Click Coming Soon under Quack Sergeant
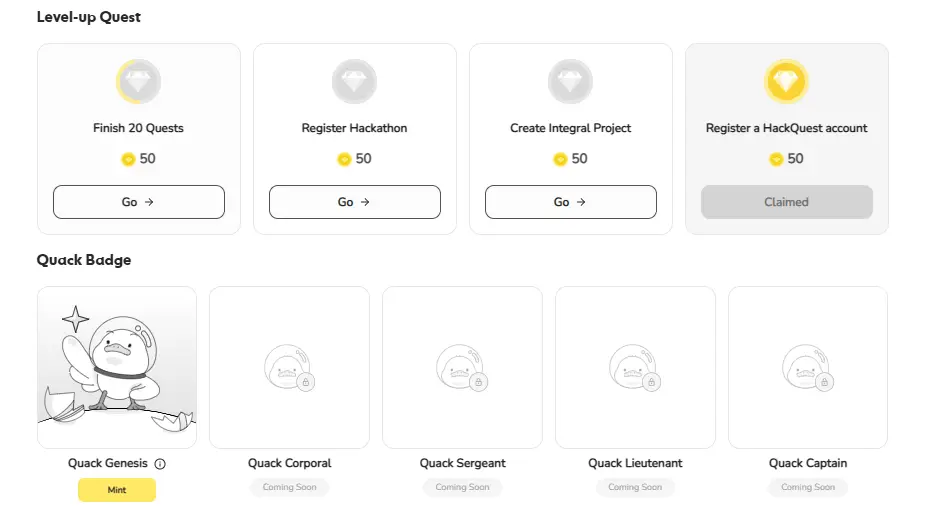Image resolution: width=925 pixels, height=511 pixels. tap(462, 487)
